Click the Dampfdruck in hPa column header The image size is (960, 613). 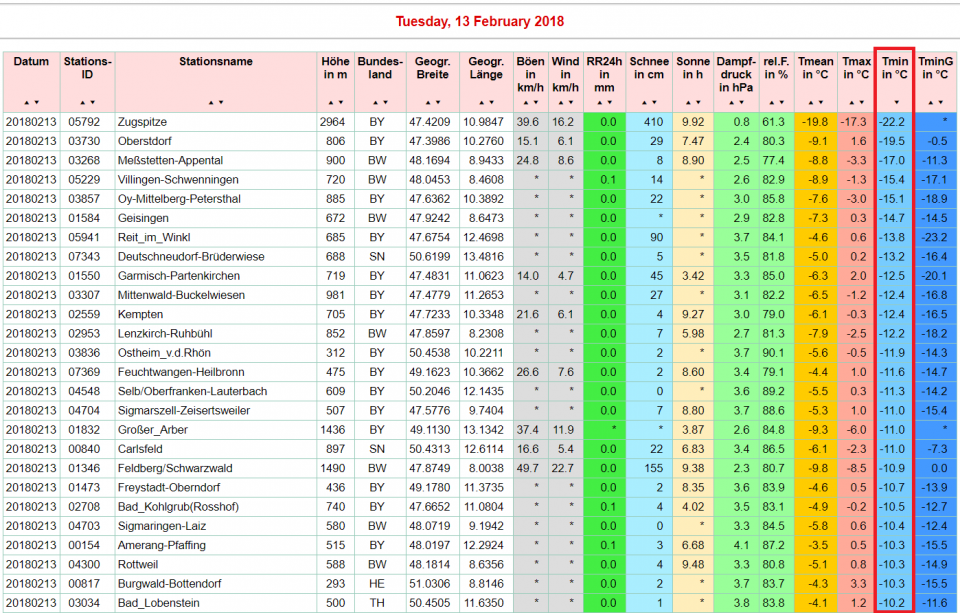click(x=734, y=74)
